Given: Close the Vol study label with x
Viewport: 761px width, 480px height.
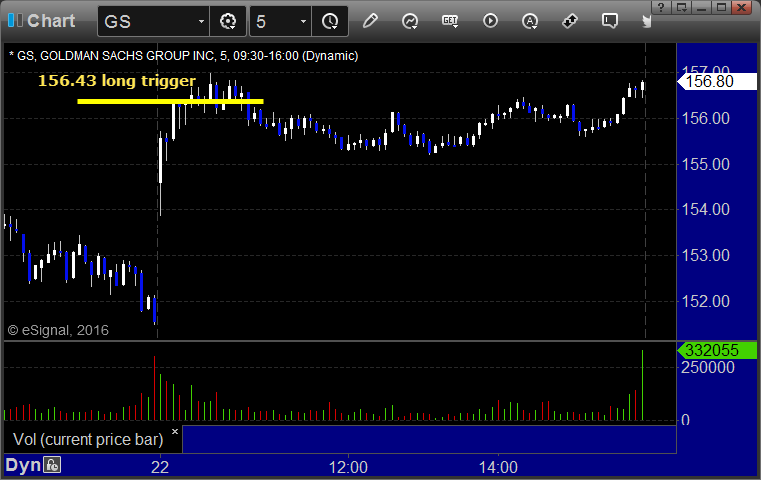Looking at the screenshot, I should pyautogui.click(x=175, y=431).
